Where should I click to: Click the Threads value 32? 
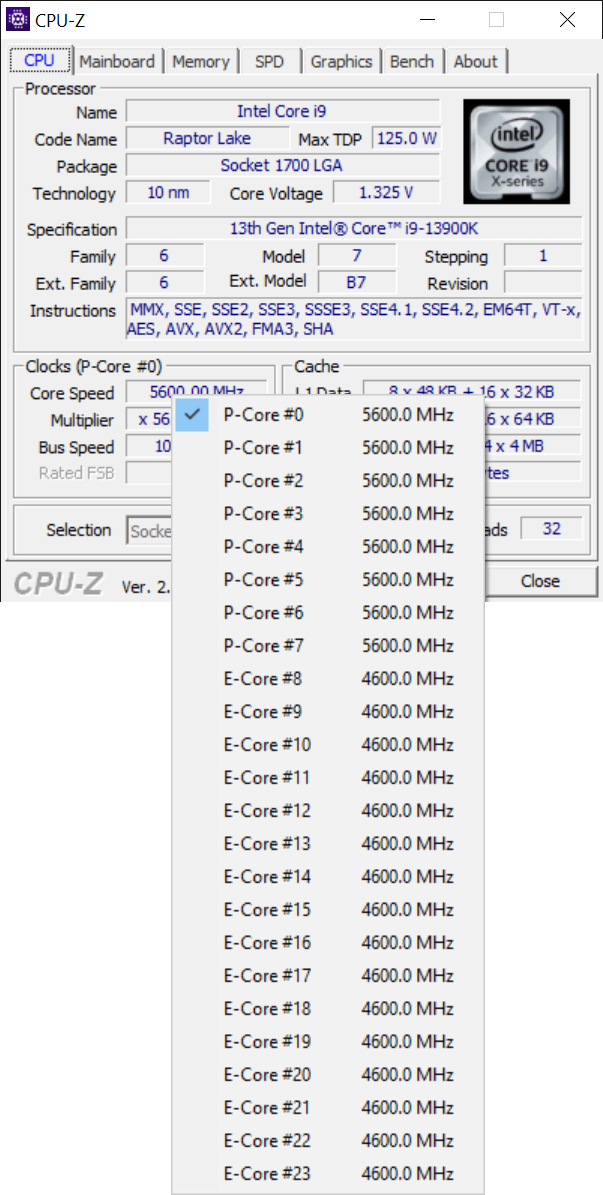(x=551, y=528)
